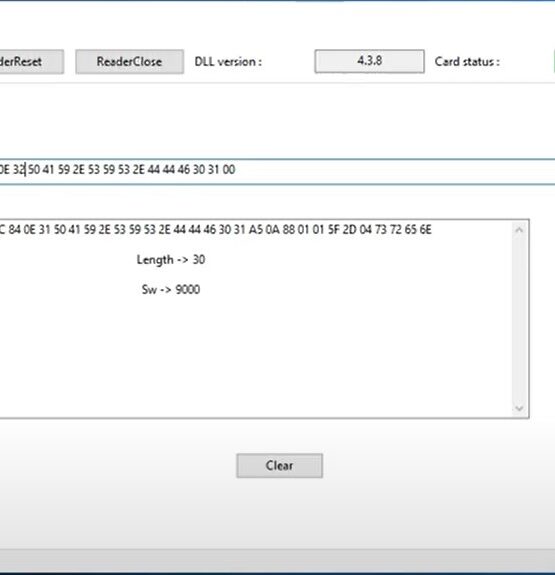Image resolution: width=555 pixels, height=575 pixels.
Task: Clear the output log with Clear button
Action: [280, 465]
